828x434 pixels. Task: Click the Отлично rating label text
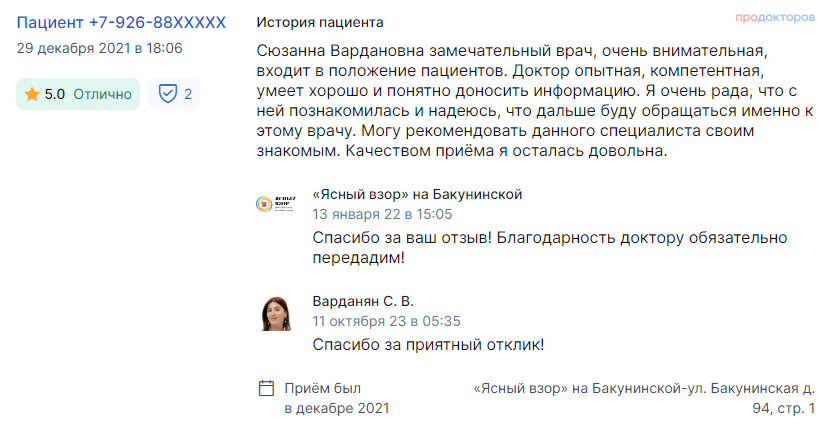102,94
